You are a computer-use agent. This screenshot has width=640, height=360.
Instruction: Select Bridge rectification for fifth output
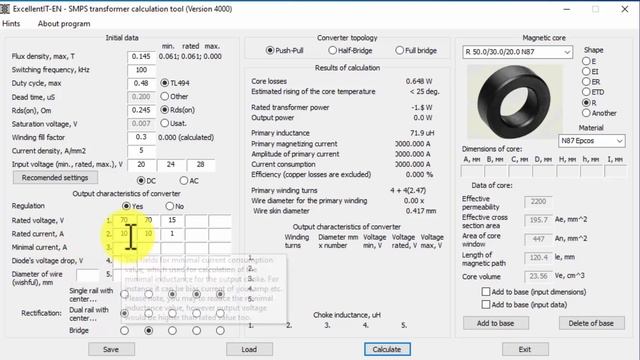coord(220,330)
